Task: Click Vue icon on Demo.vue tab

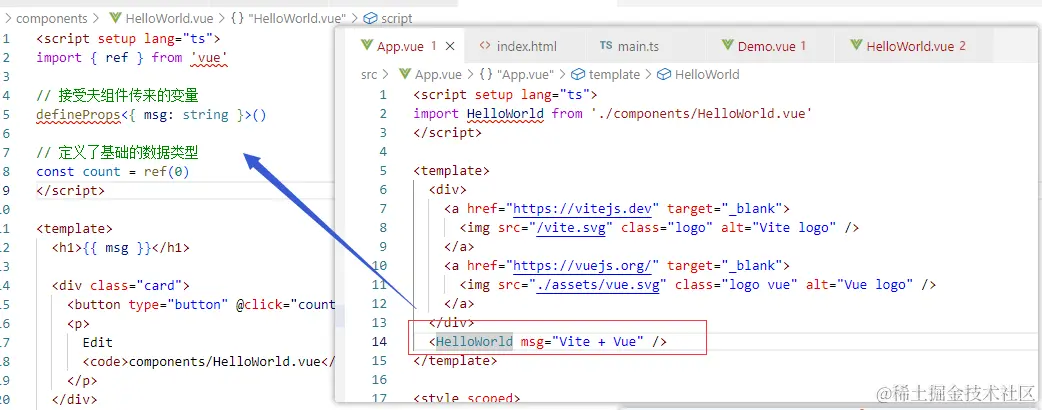Action: point(727,45)
